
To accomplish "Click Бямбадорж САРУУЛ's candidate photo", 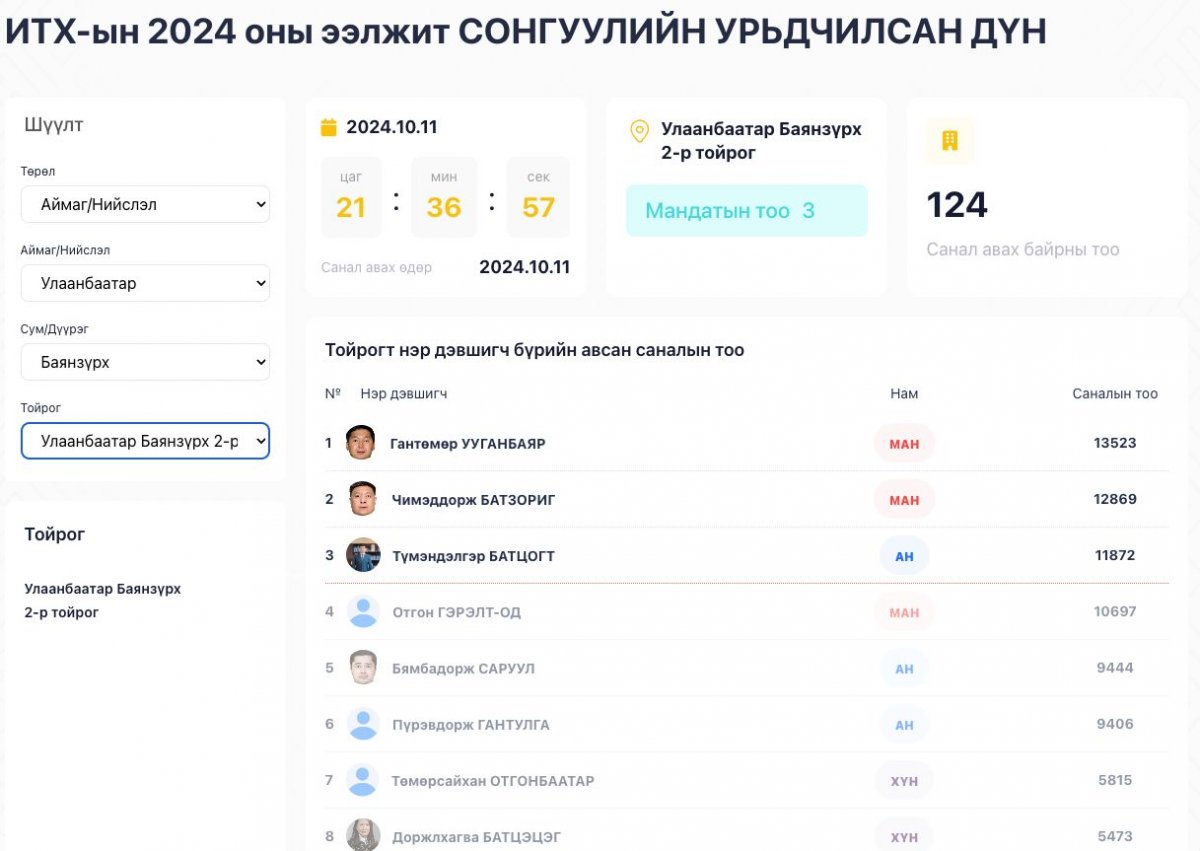I will 363,668.
